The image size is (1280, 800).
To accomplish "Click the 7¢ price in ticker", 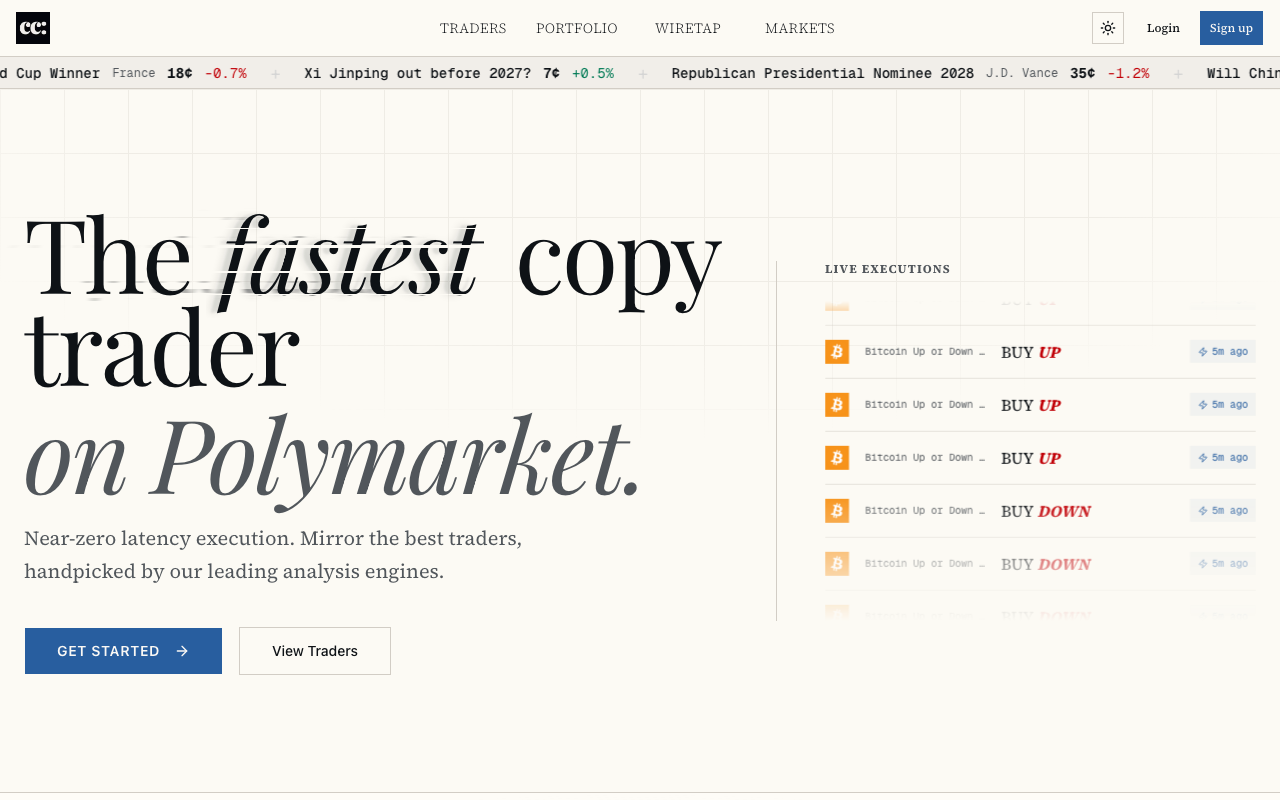I will click(x=552, y=73).
